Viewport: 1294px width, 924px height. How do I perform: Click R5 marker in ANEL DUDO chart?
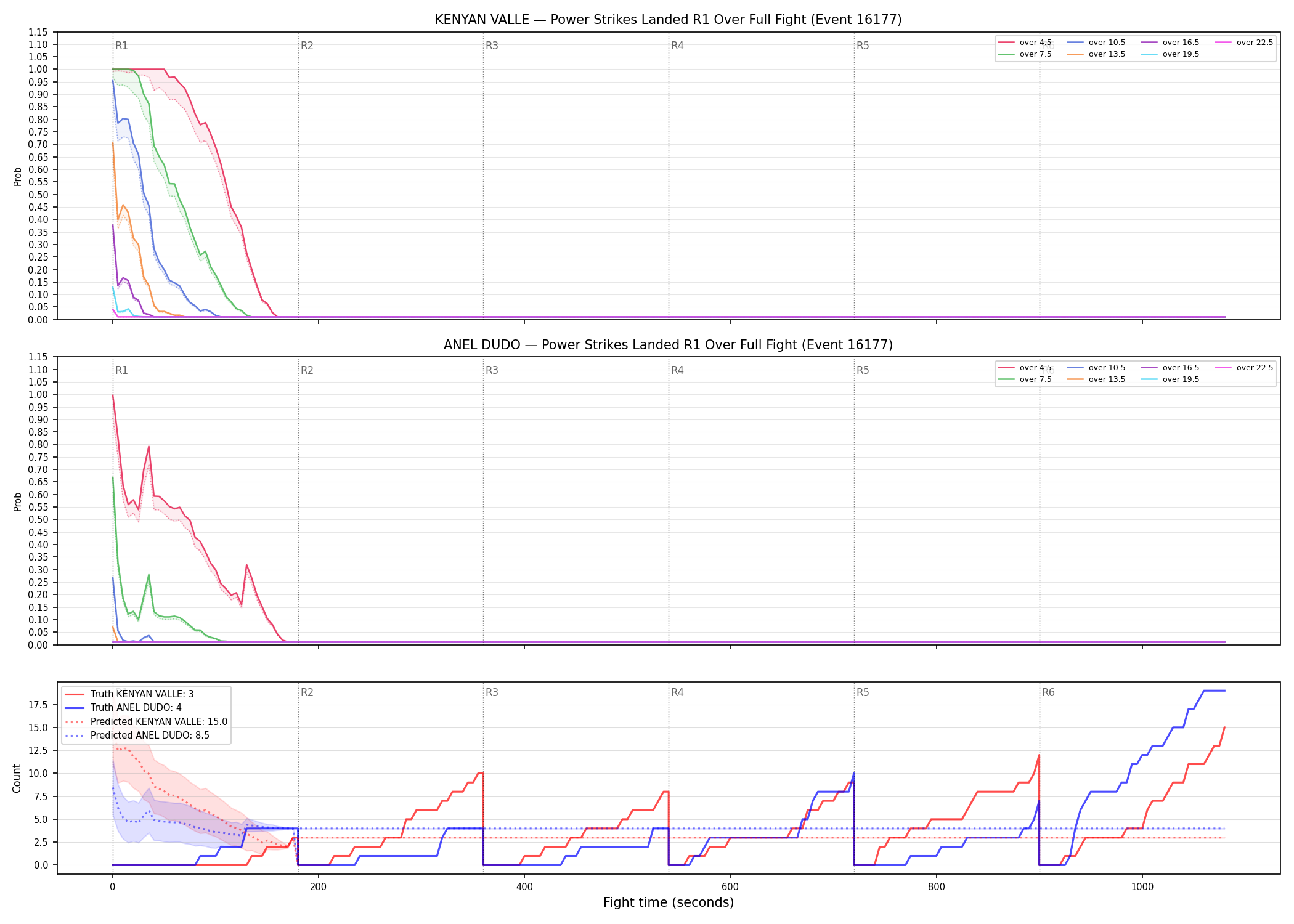point(863,370)
